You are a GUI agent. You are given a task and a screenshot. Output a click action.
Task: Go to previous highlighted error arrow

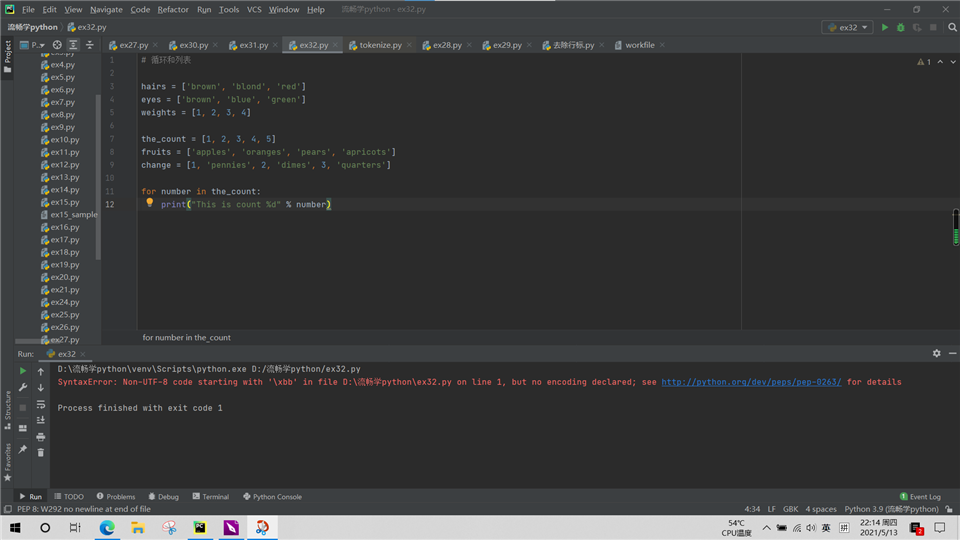coord(940,62)
